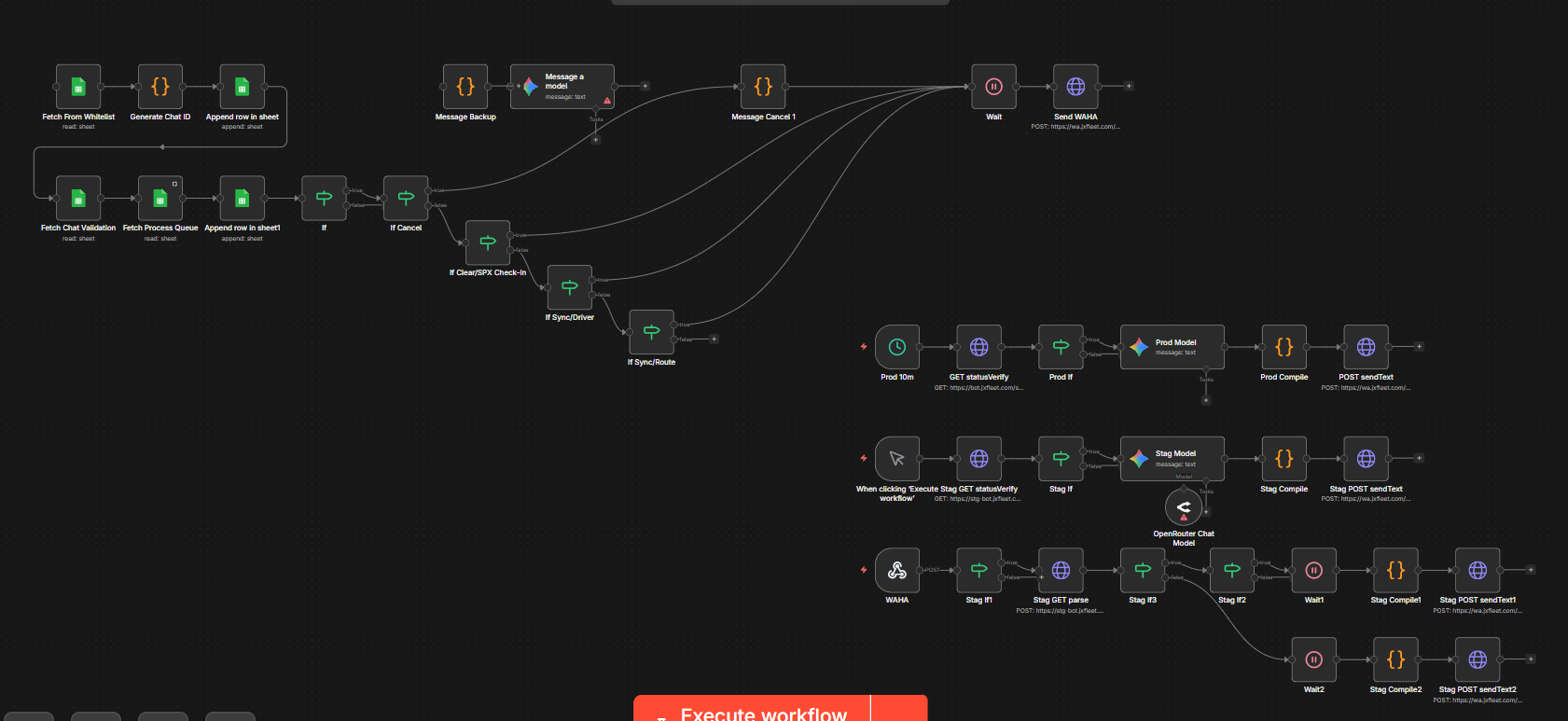Open the Generate Chat ID code node
Screen dimensions: 1568x721
(160, 87)
